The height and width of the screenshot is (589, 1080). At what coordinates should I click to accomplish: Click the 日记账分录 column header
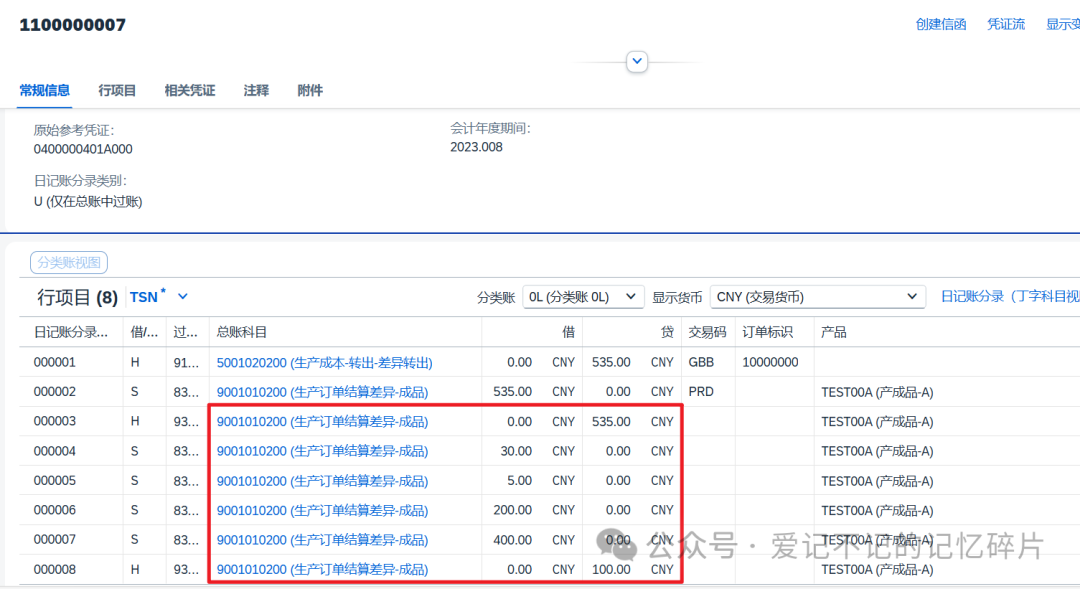pos(71,332)
